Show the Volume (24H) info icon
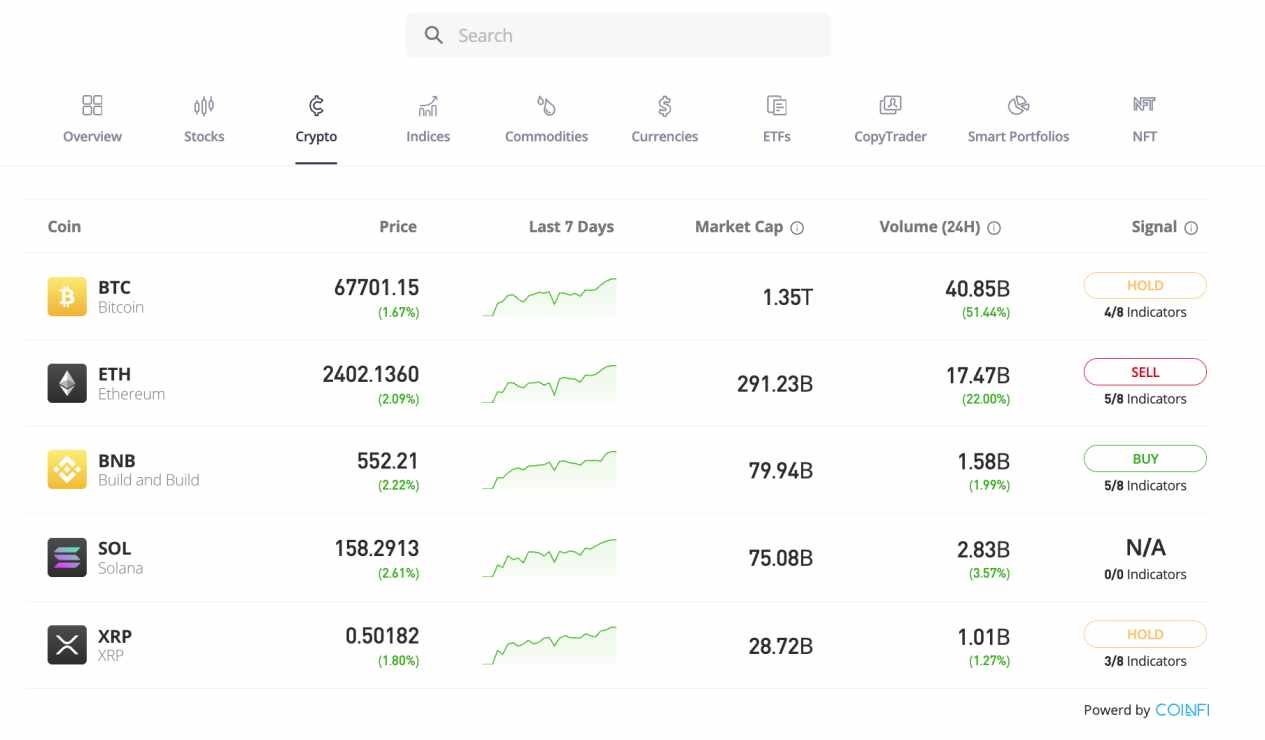Viewport: 1265px width, 740px height. 994,228
